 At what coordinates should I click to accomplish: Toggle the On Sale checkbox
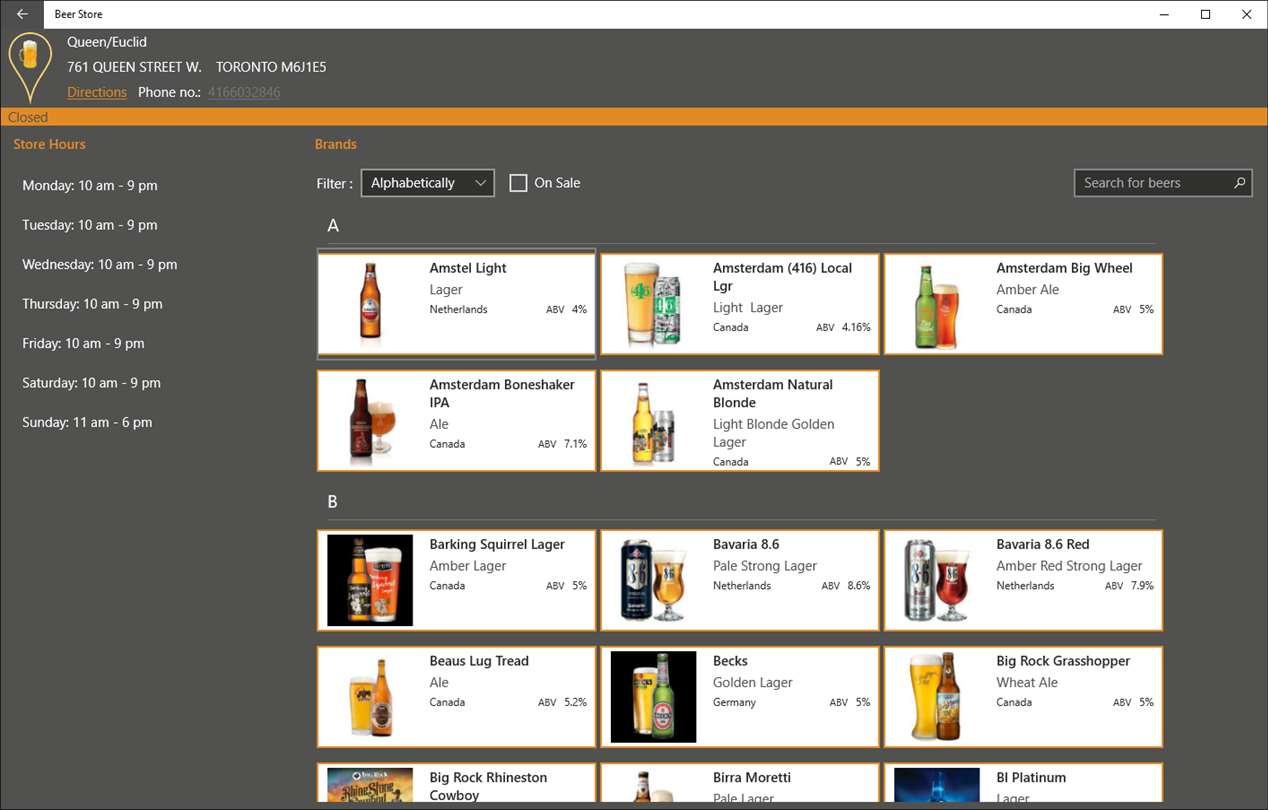click(x=518, y=183)
